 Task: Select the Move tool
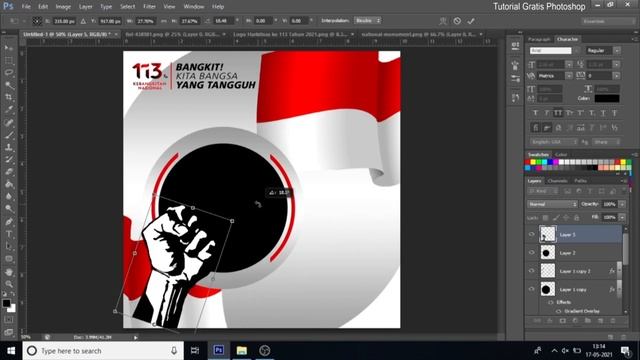tap(9, 48)
